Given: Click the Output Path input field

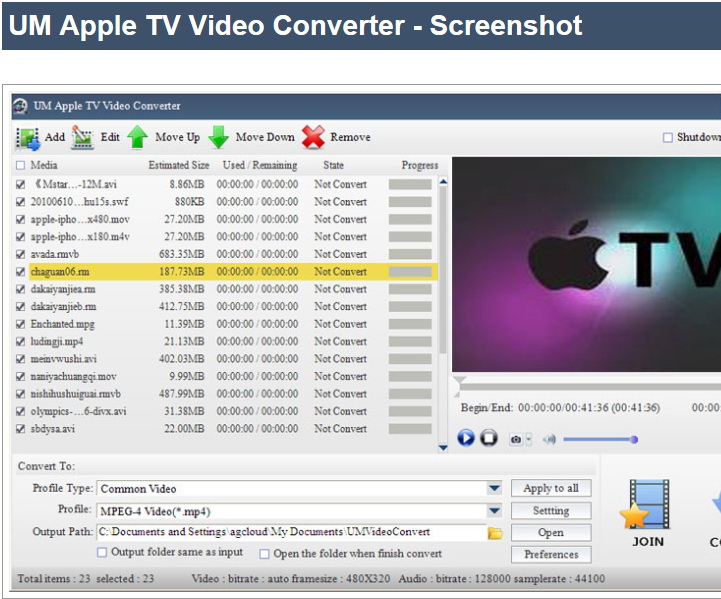Looking at the screenshot, I should point(292,532).
